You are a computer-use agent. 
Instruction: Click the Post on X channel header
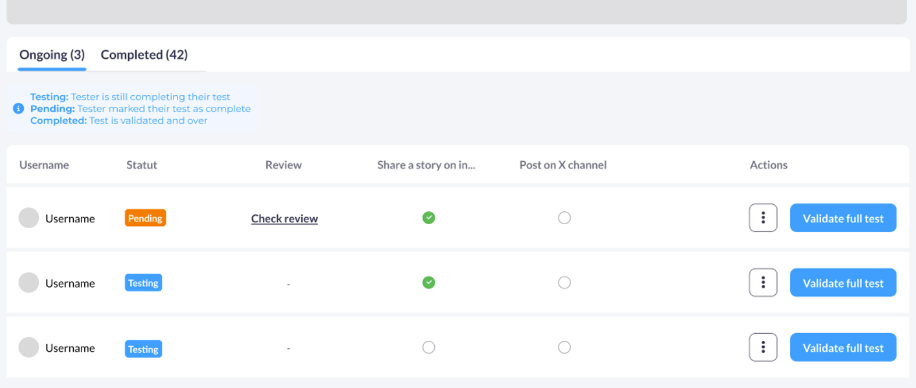563,165
